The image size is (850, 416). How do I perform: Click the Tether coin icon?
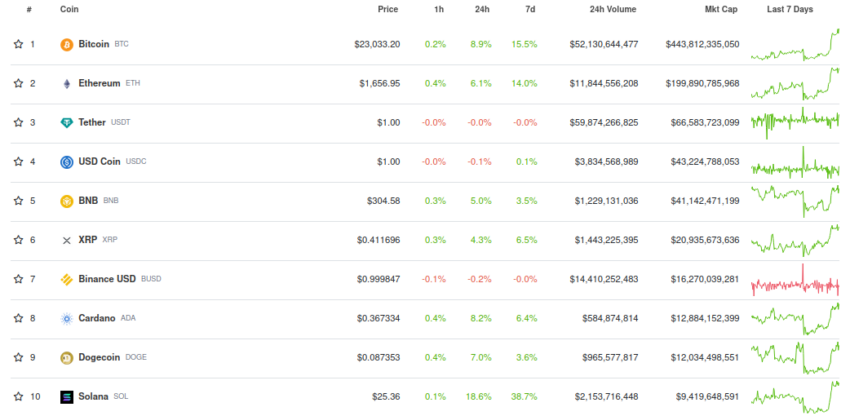67,123
